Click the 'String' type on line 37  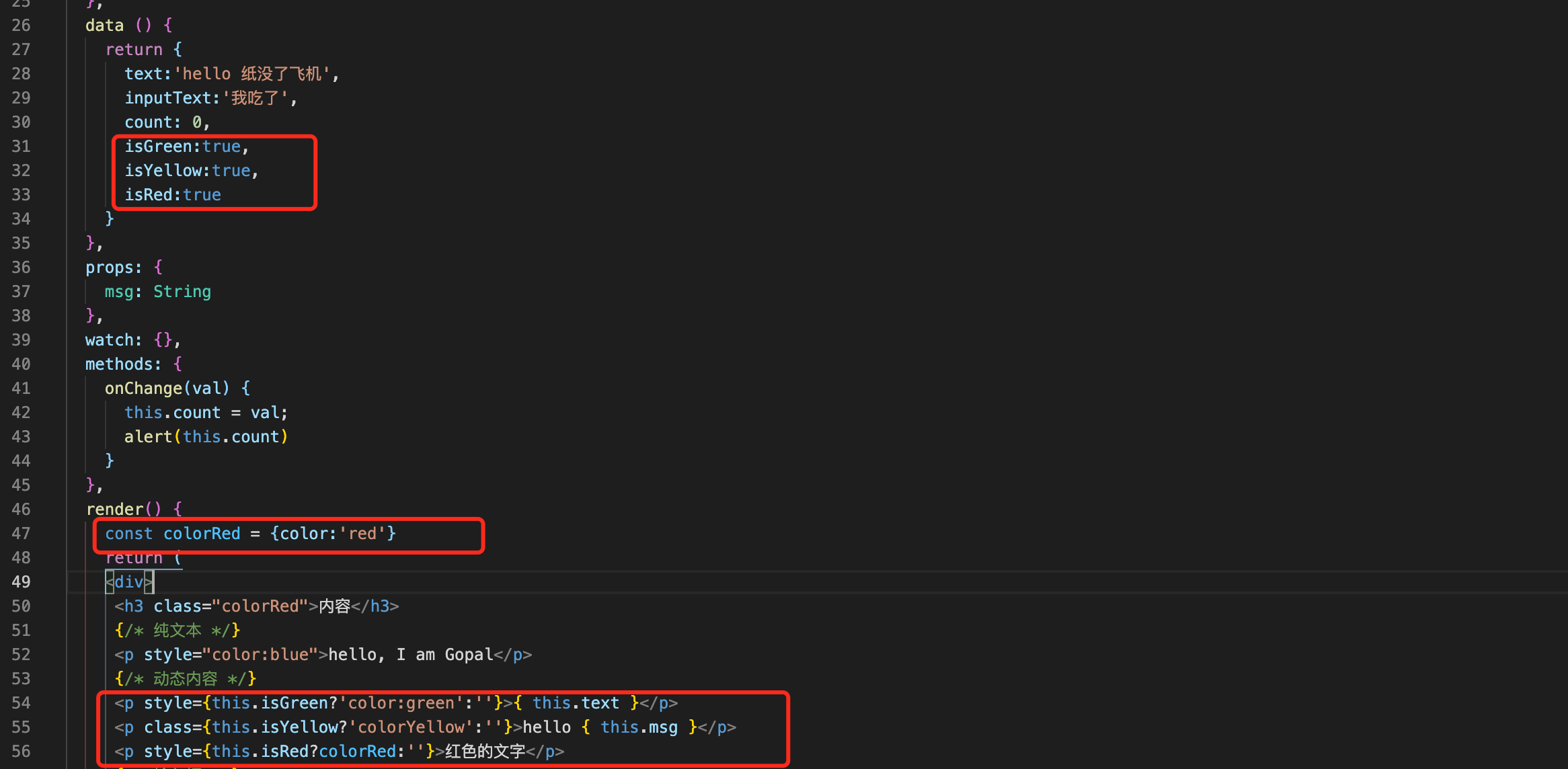tap(182, 292)
